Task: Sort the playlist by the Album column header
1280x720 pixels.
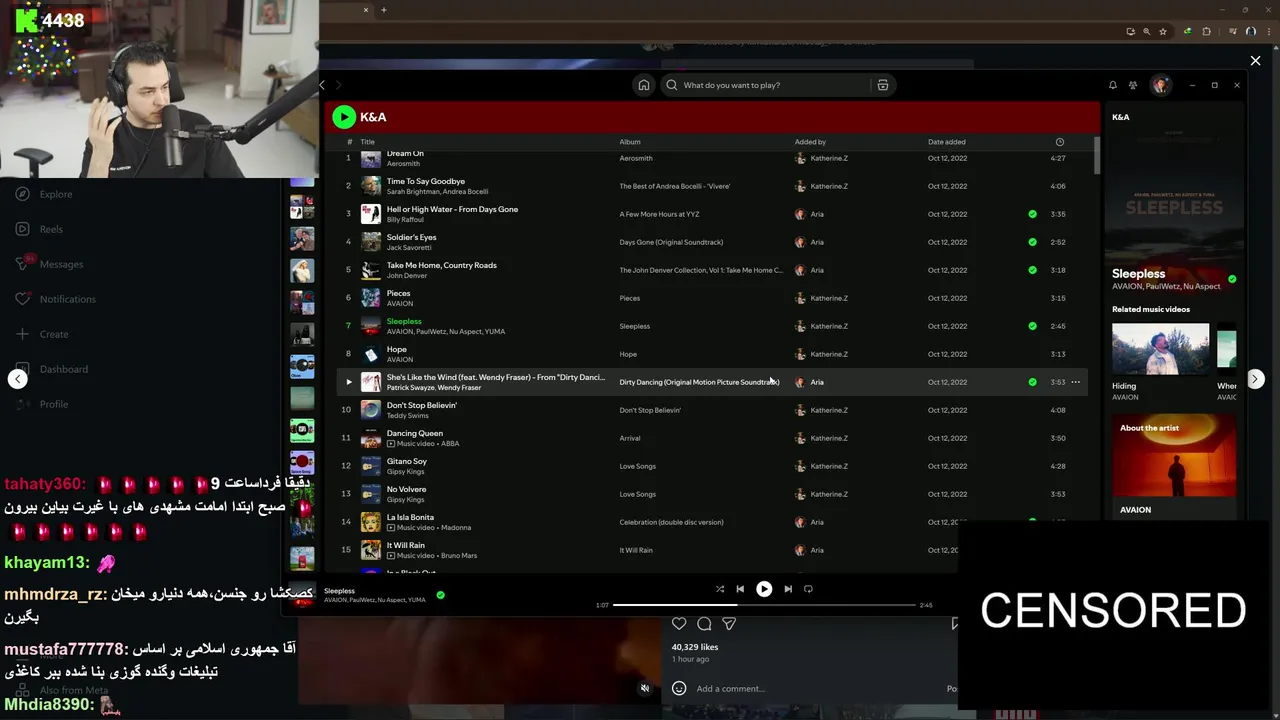Action: pos(630,142)
